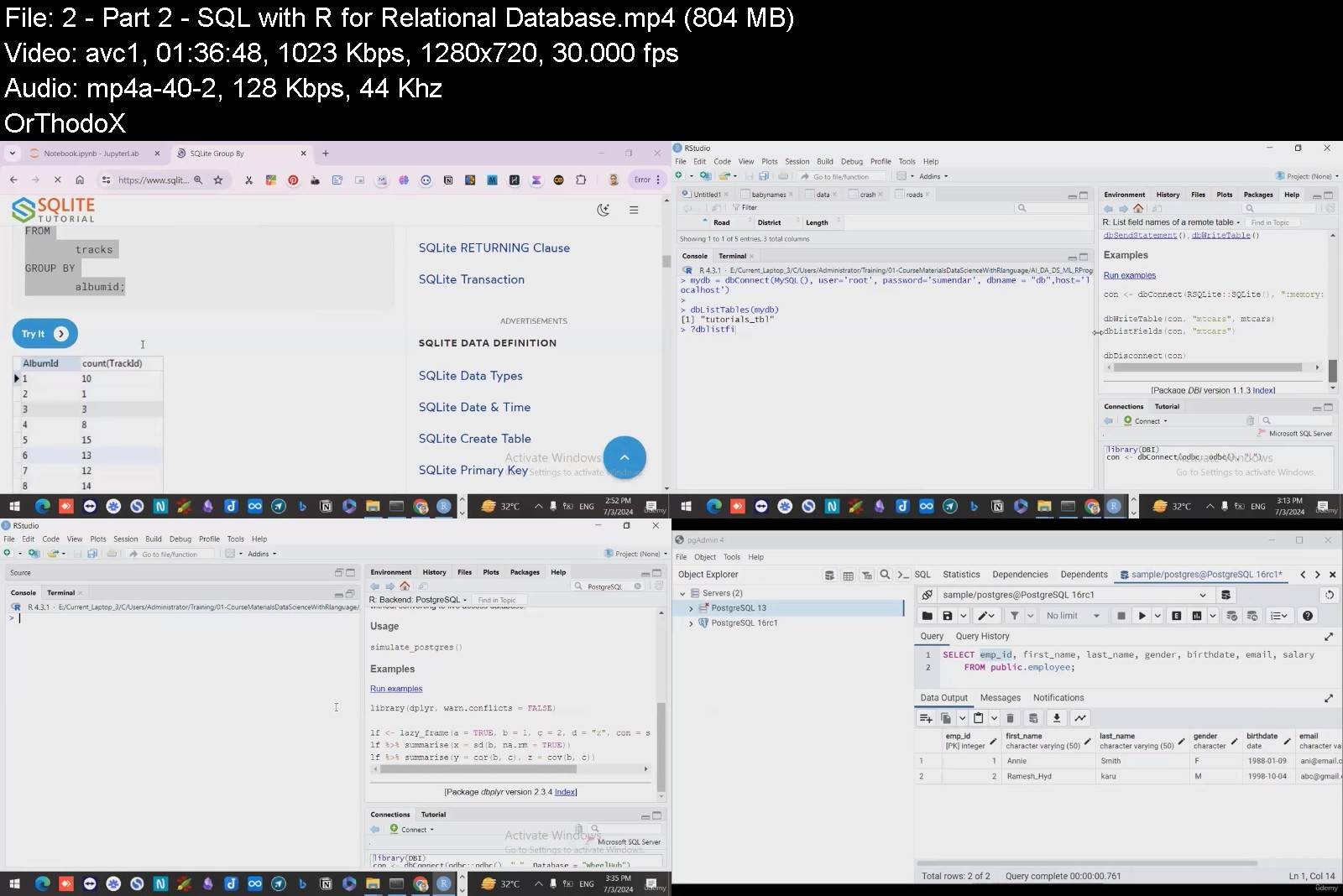Viewport: 1343px width, 896px height.
Task: Expand Servers (2) tree node
Action: [683, 593]
